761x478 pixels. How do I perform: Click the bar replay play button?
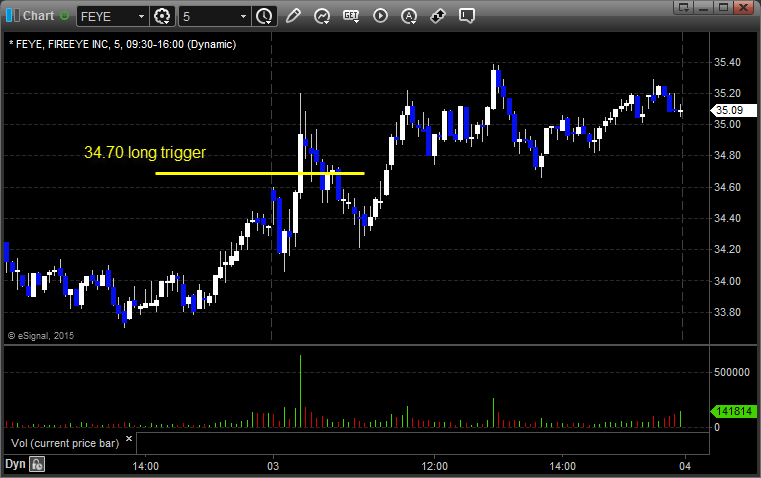(380, 16)
